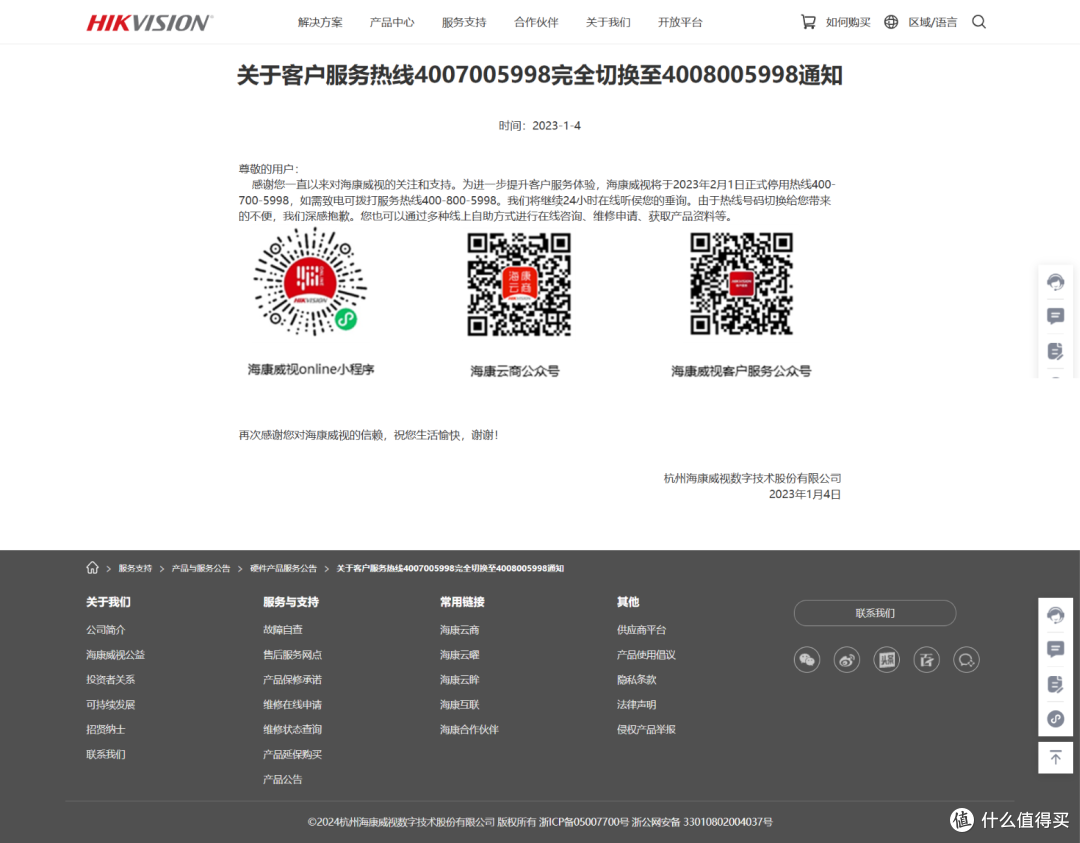Screen dimensions: 1080x843
Task: Click the HIKVISION logo
Action: (x=149, y=23)
